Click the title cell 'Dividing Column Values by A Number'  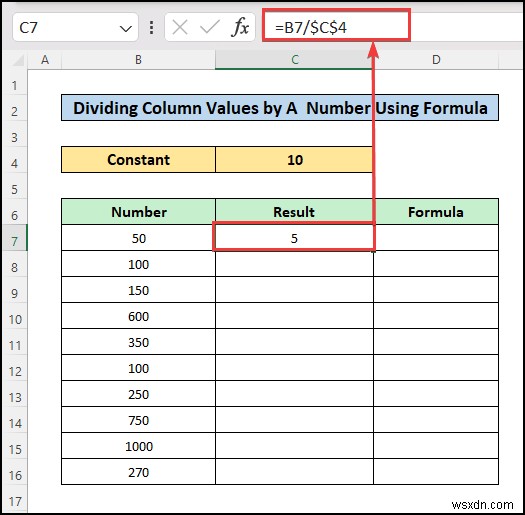point(280,108)
